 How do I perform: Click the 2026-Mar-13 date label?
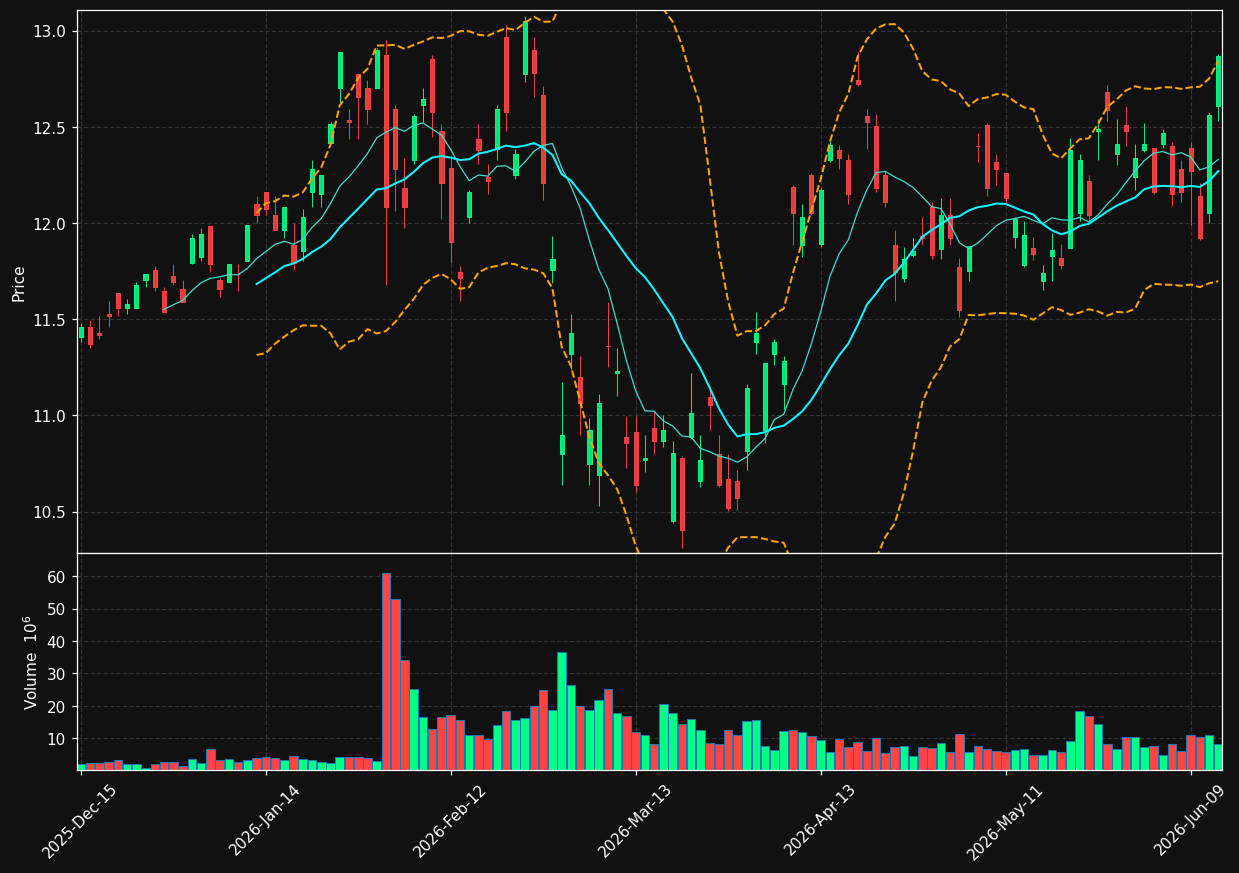(635, 821)
